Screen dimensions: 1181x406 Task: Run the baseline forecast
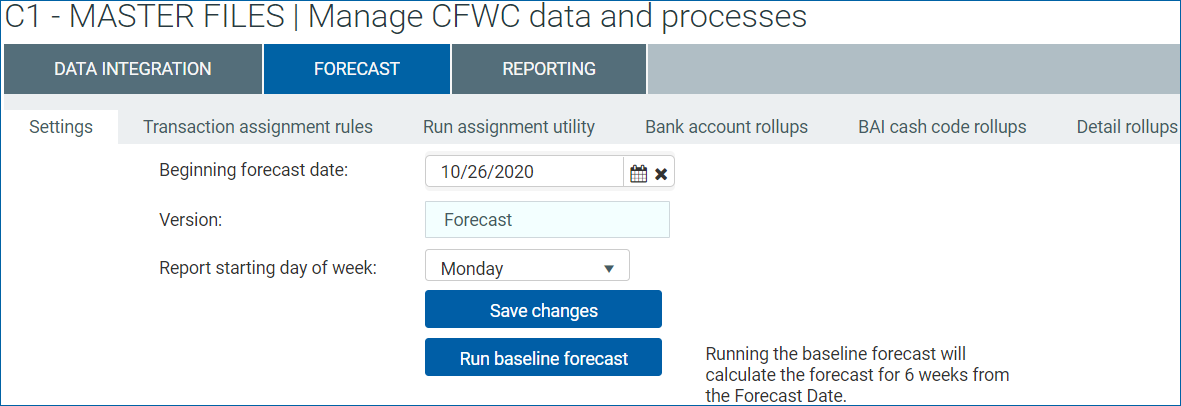543,358
